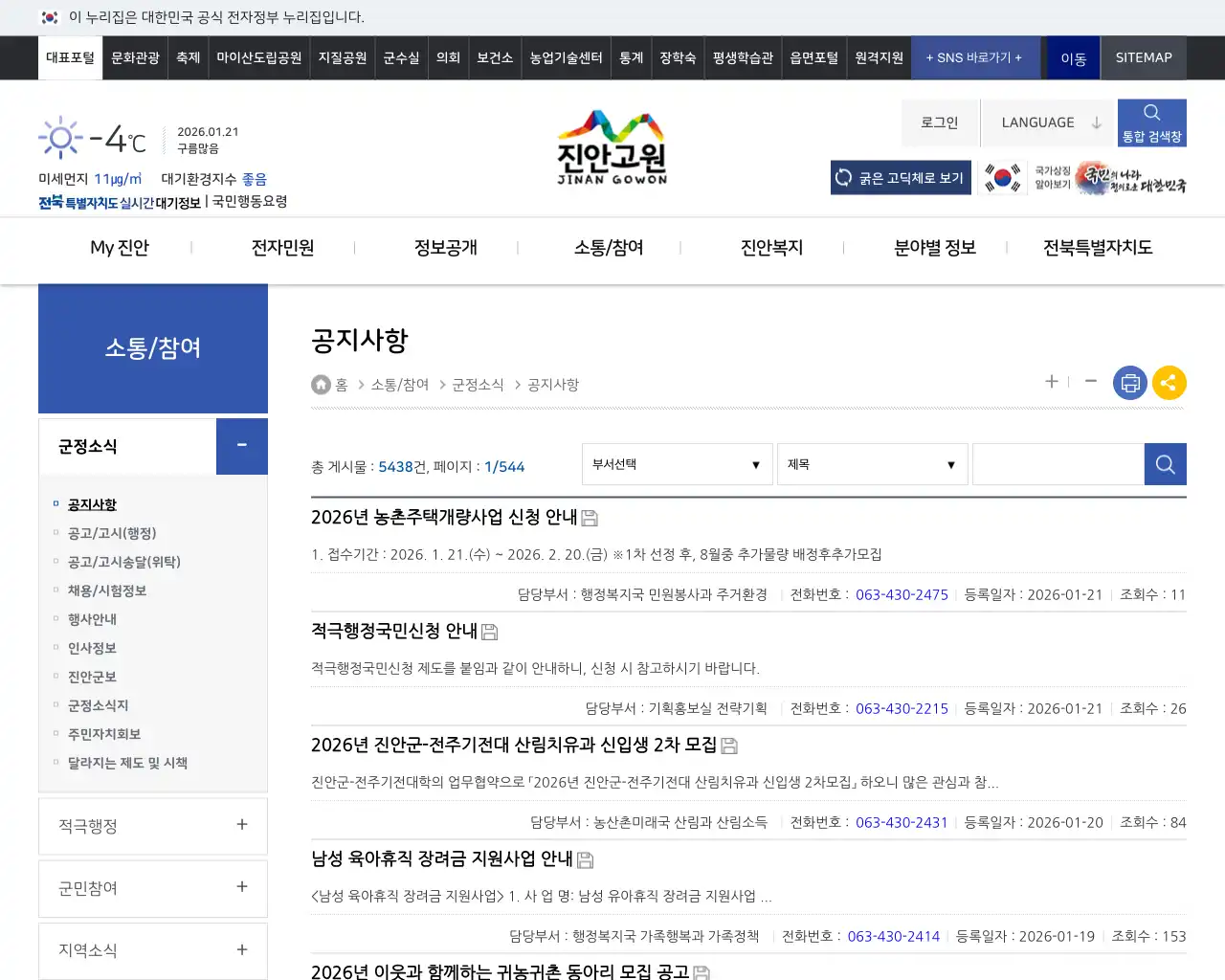Image resolution: width=1225 pixels, height=980 pixels.
Task: Open attachment of 적극행정국민신청 notice
Action: point(489,631)
